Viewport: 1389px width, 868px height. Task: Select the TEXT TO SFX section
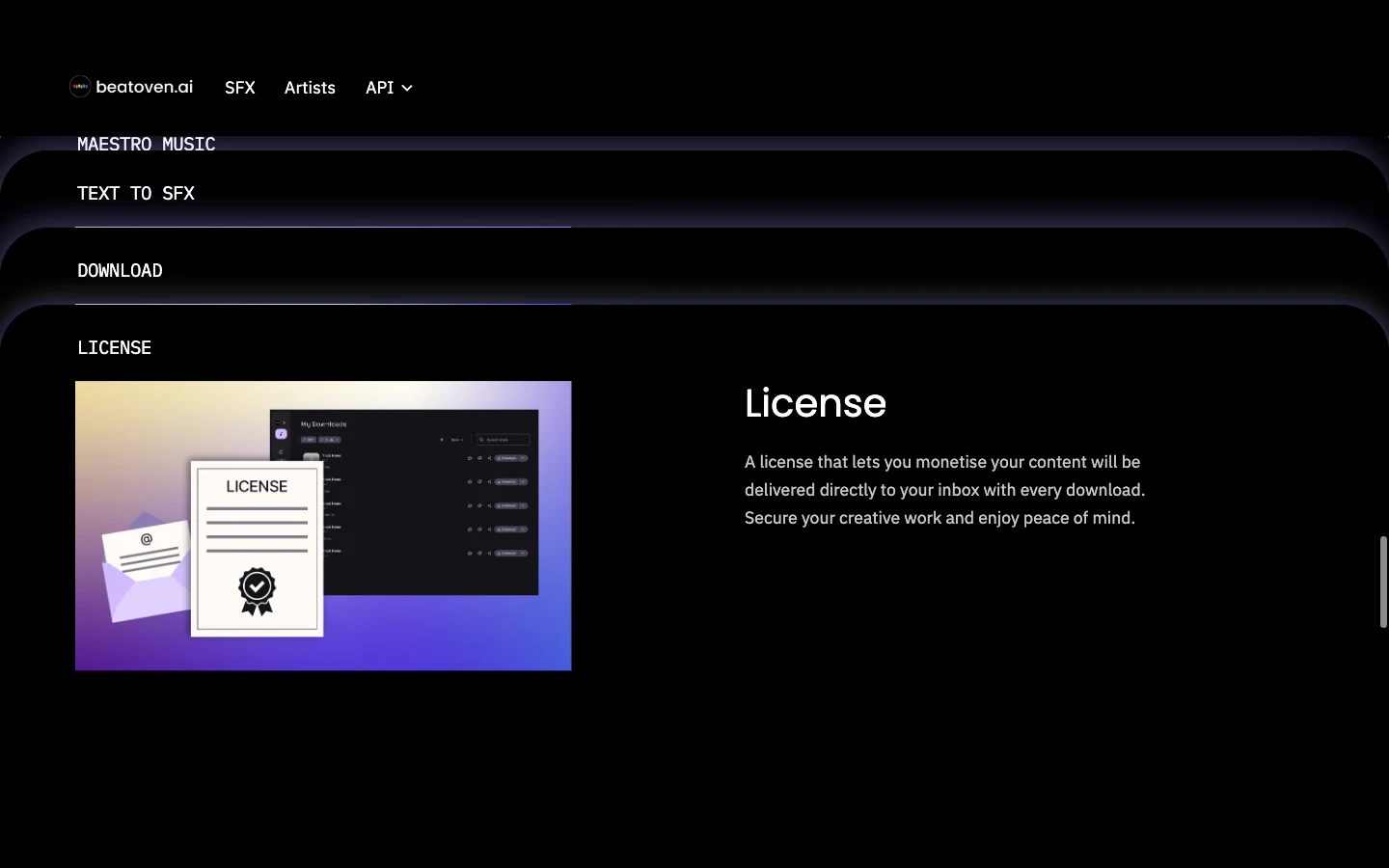click(136, 193)
